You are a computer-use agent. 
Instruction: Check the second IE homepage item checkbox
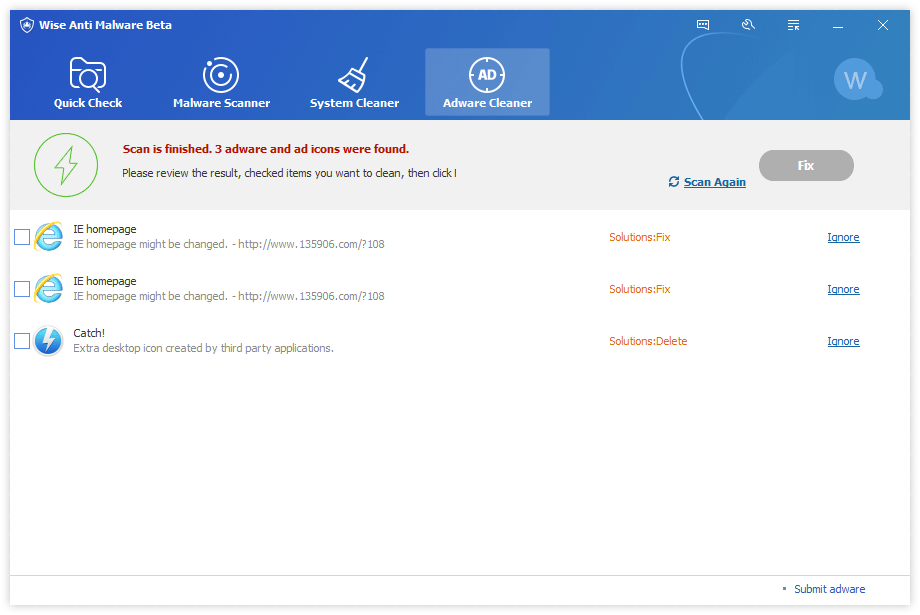[x=22, y=289]
